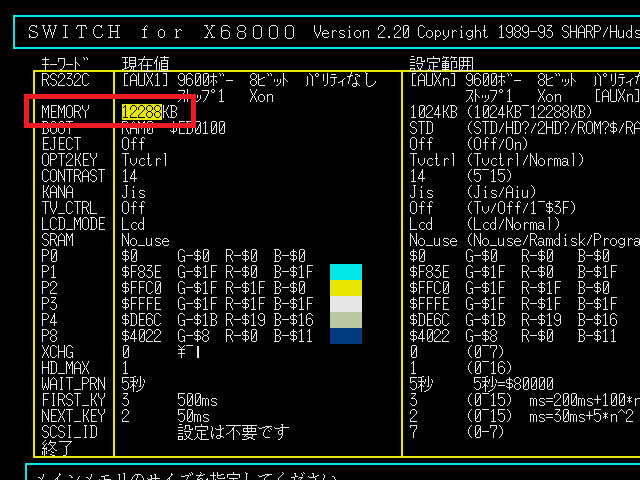The height and width of the screenshot is (480, 640).
Task: Click the (Off/On) range text
Action: 497,144
